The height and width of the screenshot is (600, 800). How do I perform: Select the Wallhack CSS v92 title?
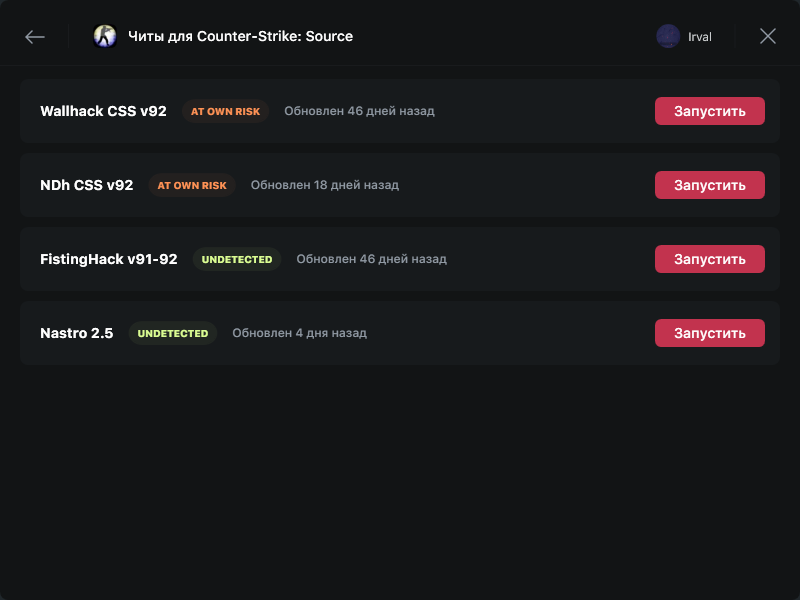click(x=104, y=111)
